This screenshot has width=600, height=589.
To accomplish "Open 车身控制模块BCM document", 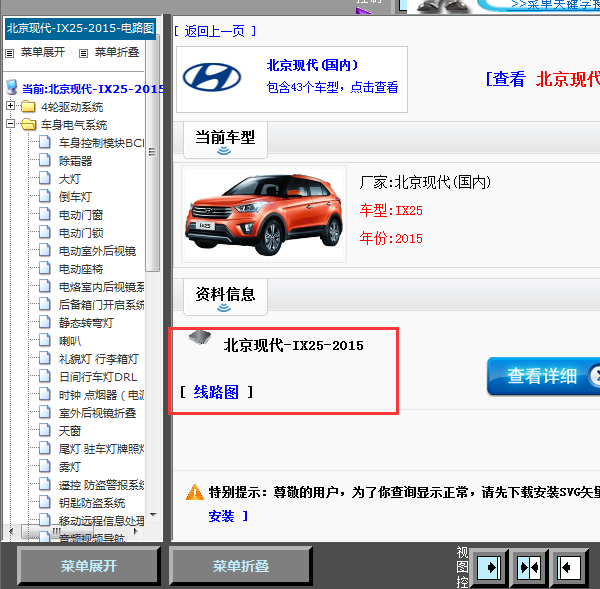I will pyautogui.click(x=101, y=143).
